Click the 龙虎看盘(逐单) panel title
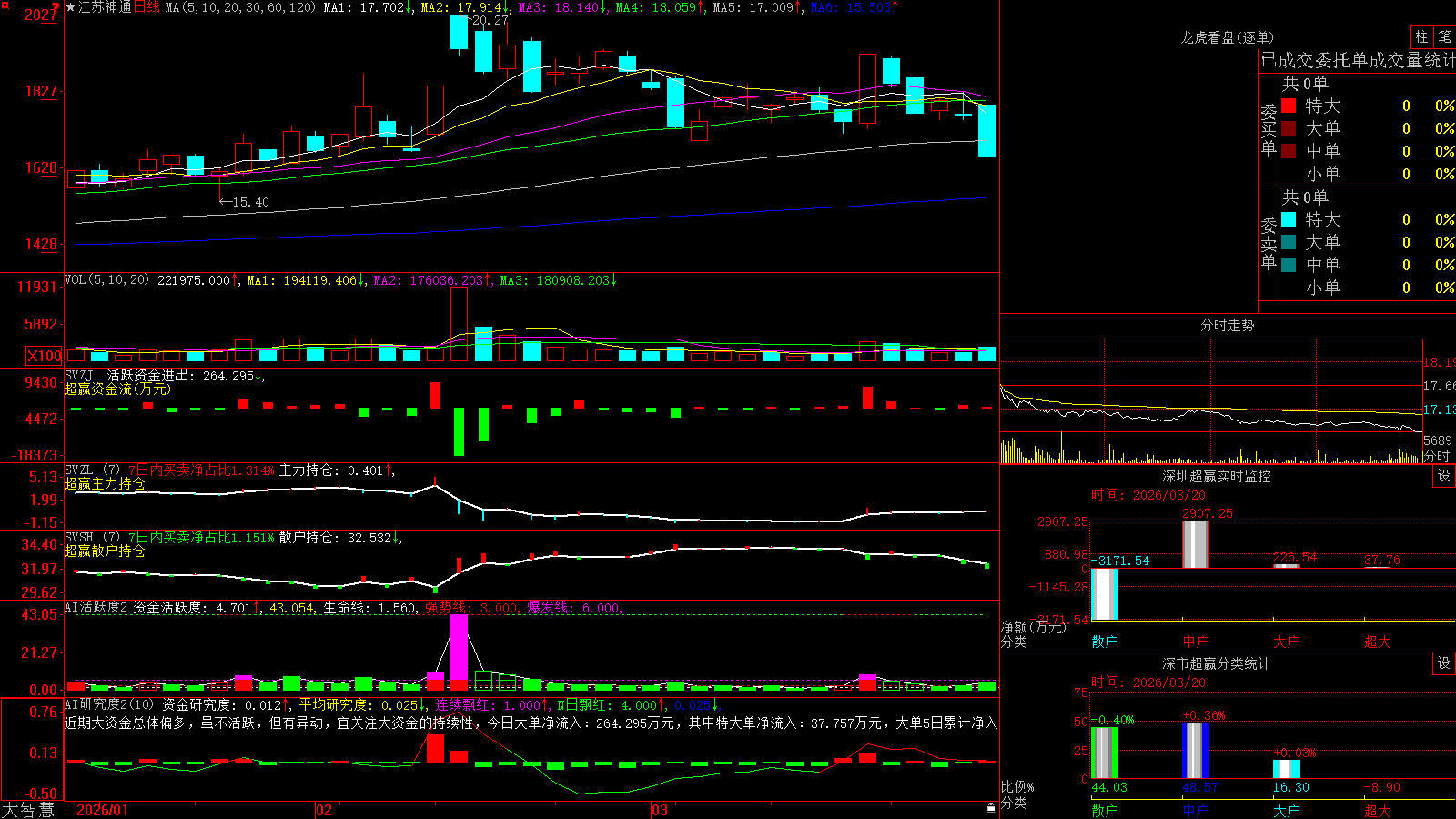The height and width of the screenshot is (819, 1456). pyautogui.click(x=1227, y=37)
